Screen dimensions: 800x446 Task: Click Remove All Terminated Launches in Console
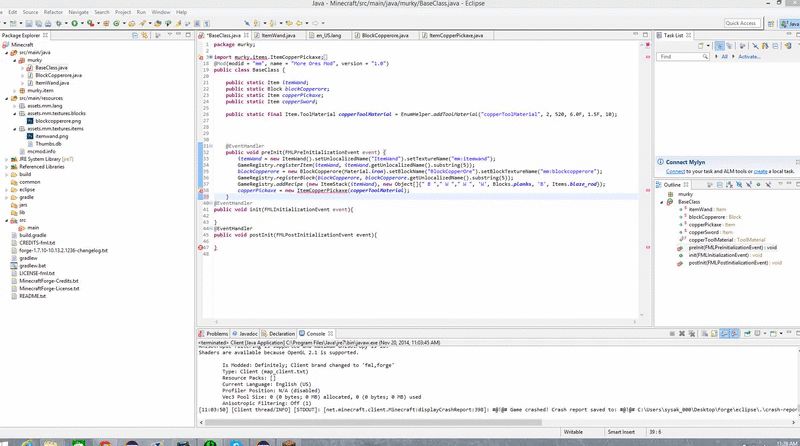point(692,333)
